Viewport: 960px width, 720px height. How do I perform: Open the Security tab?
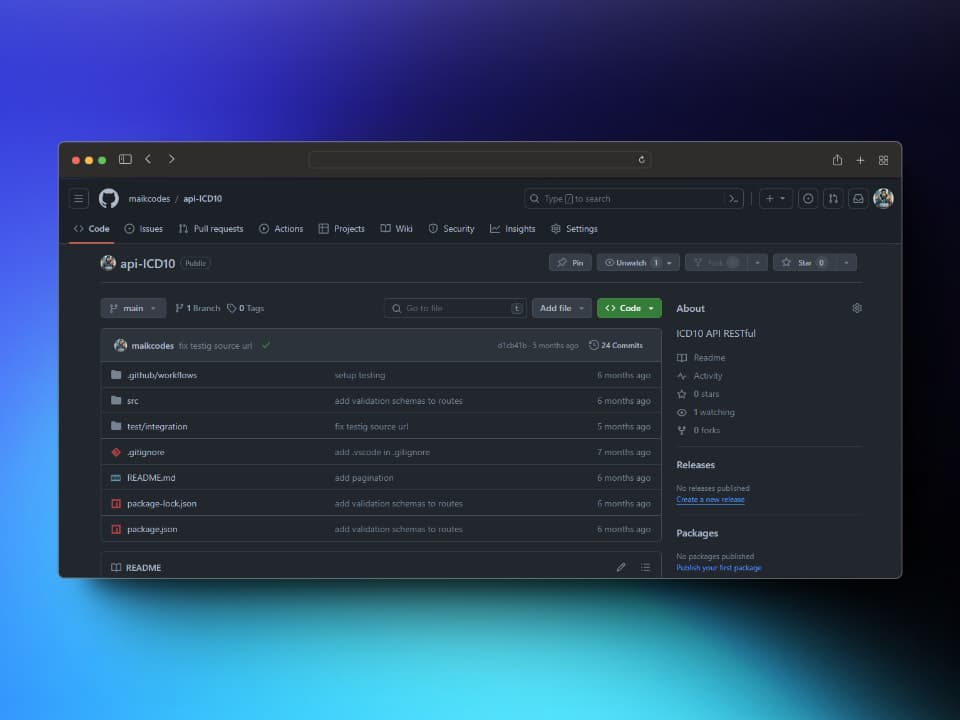(451, 228)
